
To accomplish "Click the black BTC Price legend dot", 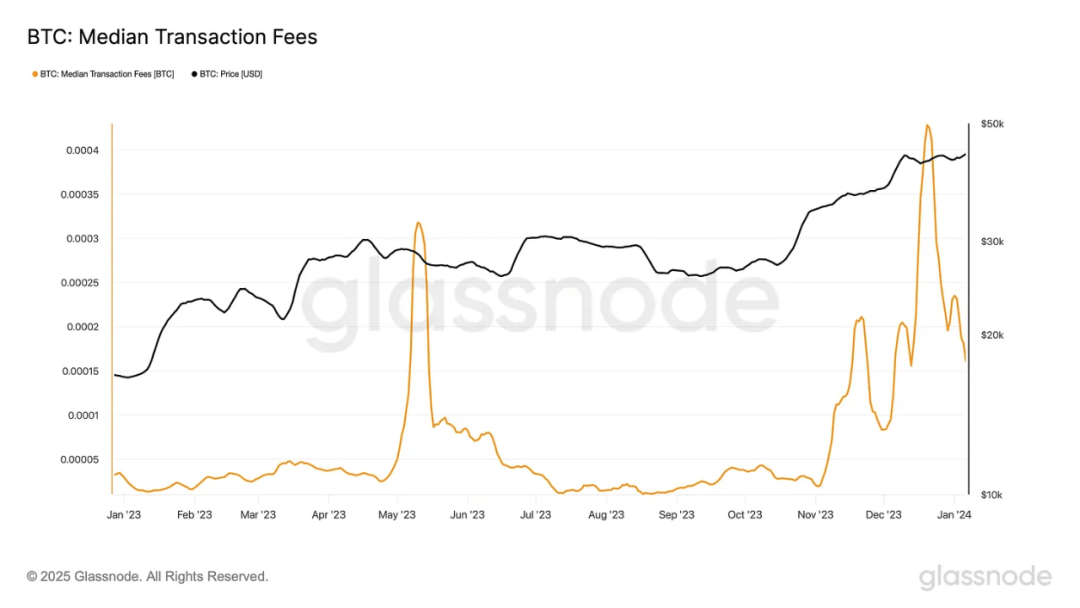I will point(194,74).
